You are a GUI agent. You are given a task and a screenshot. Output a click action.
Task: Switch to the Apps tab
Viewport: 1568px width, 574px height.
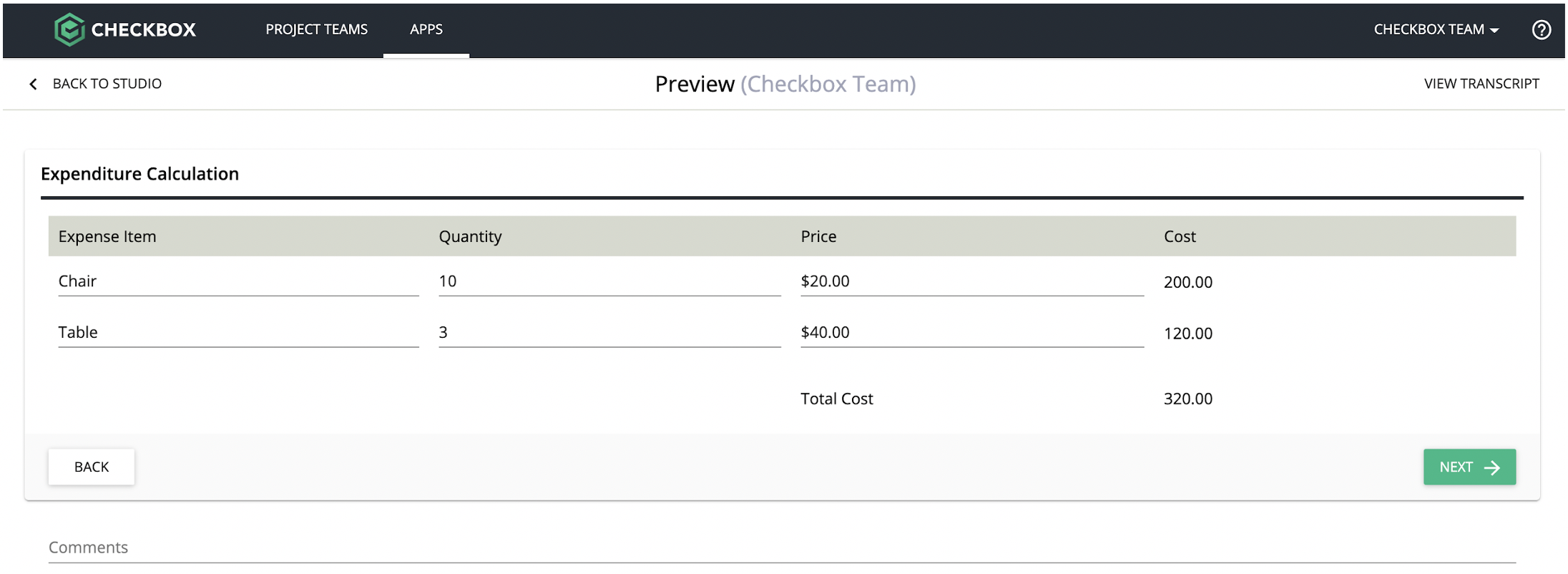coord(426,29)
